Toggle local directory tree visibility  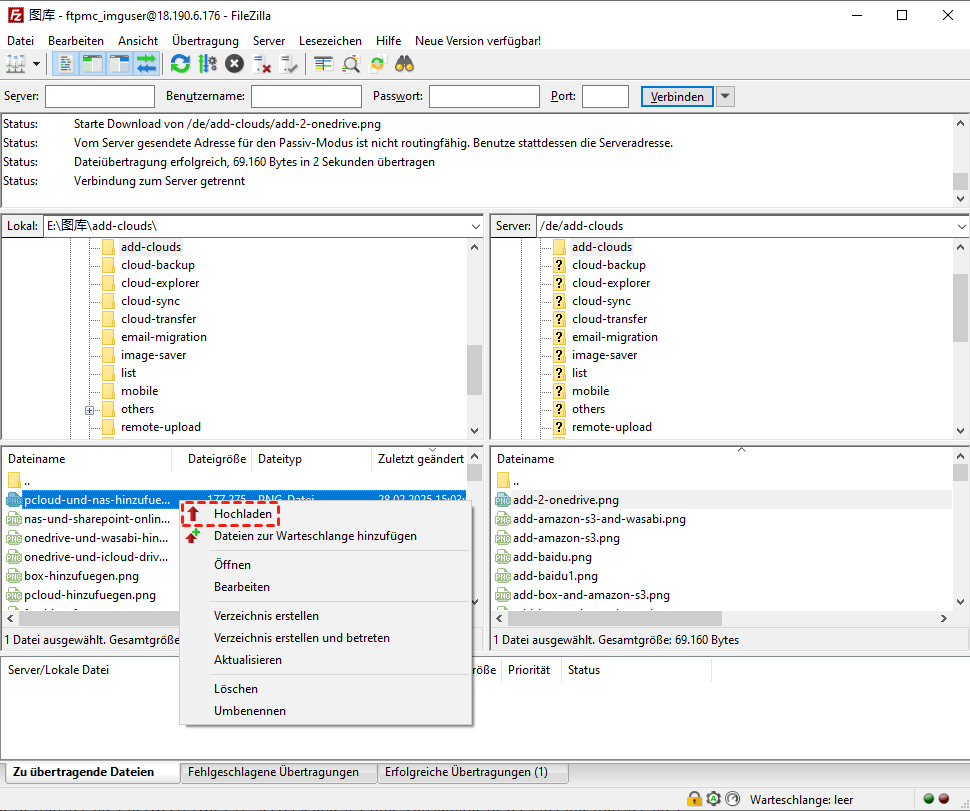(92, 64)
